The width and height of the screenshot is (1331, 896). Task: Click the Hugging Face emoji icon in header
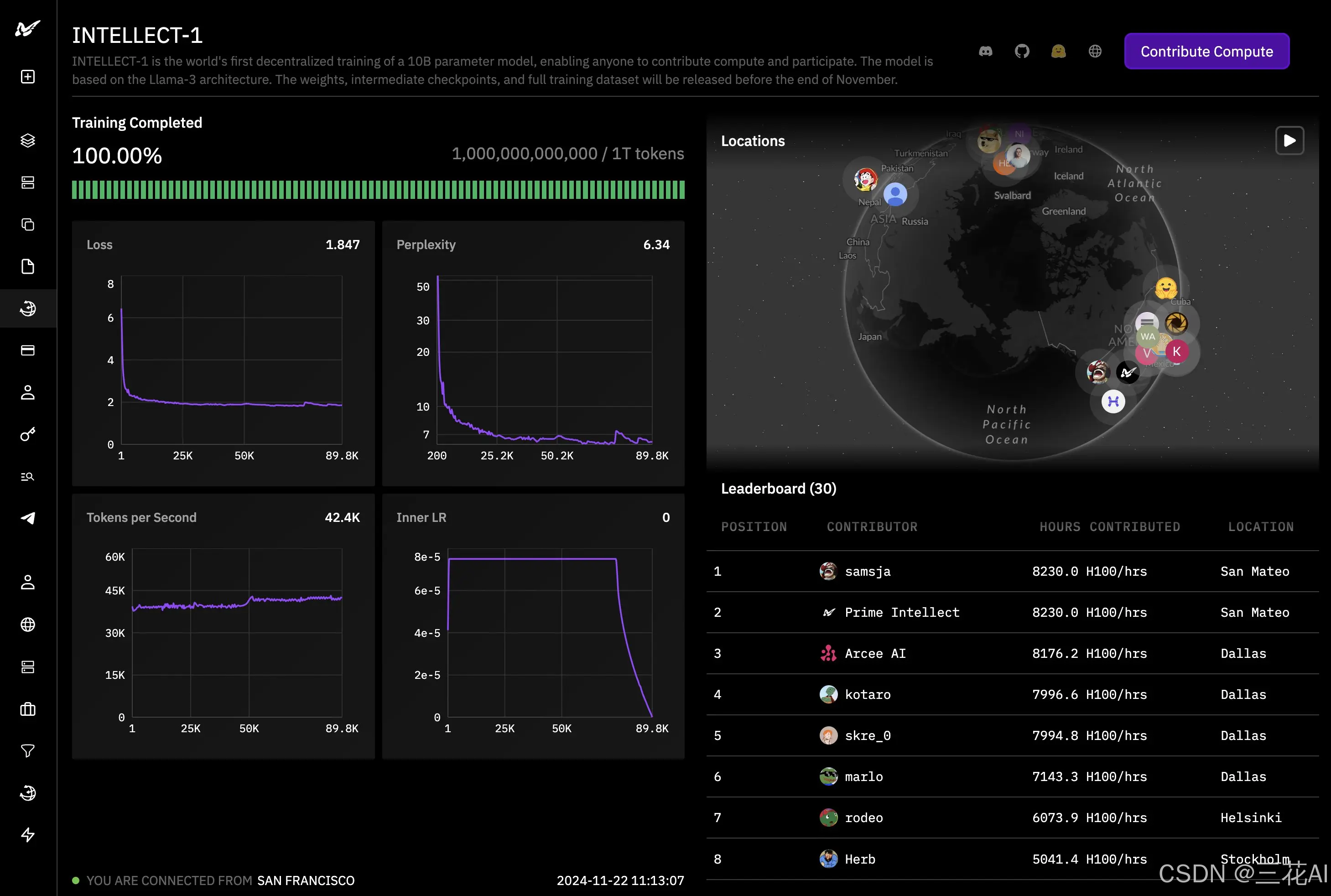(x=1059, y=52)
